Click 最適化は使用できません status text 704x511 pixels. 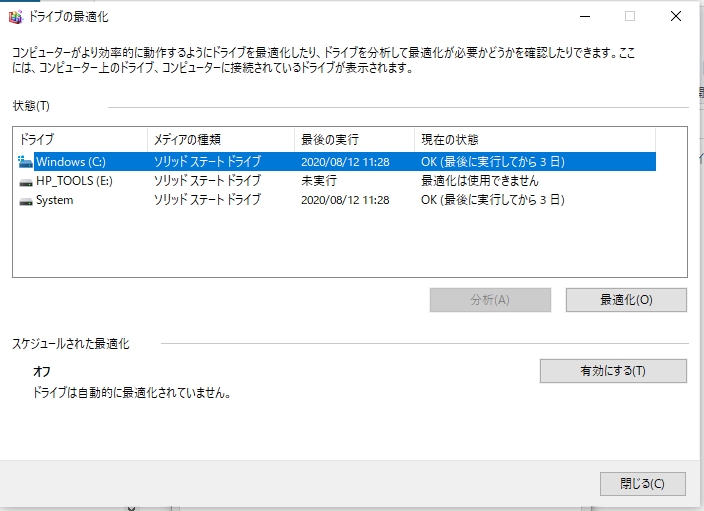(x=480, y=181)
